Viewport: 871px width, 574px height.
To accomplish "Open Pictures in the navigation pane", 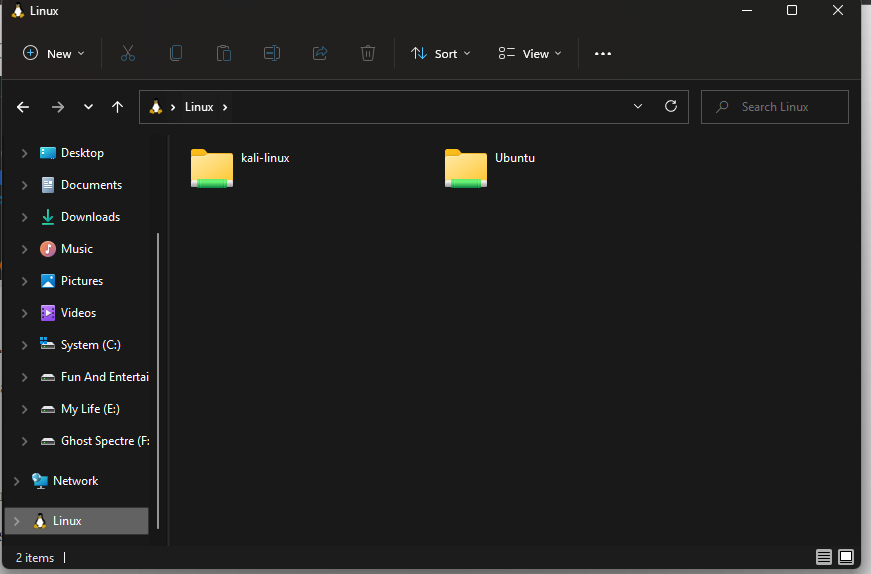I will click(x=82, y=281).
